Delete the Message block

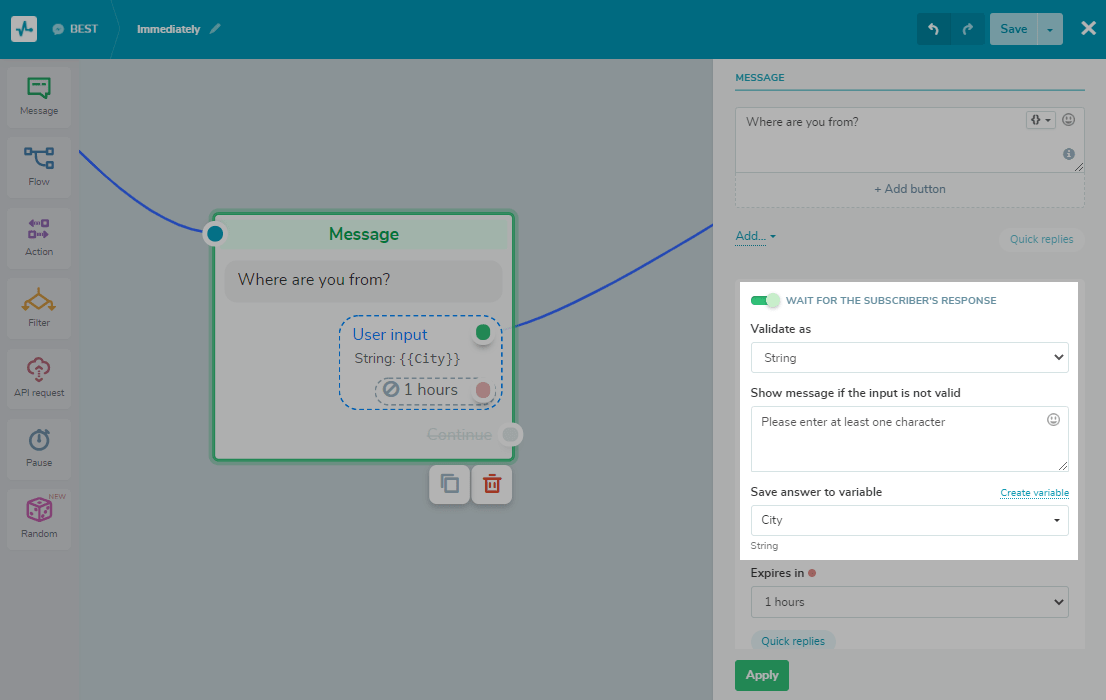[x=492, y=484]
